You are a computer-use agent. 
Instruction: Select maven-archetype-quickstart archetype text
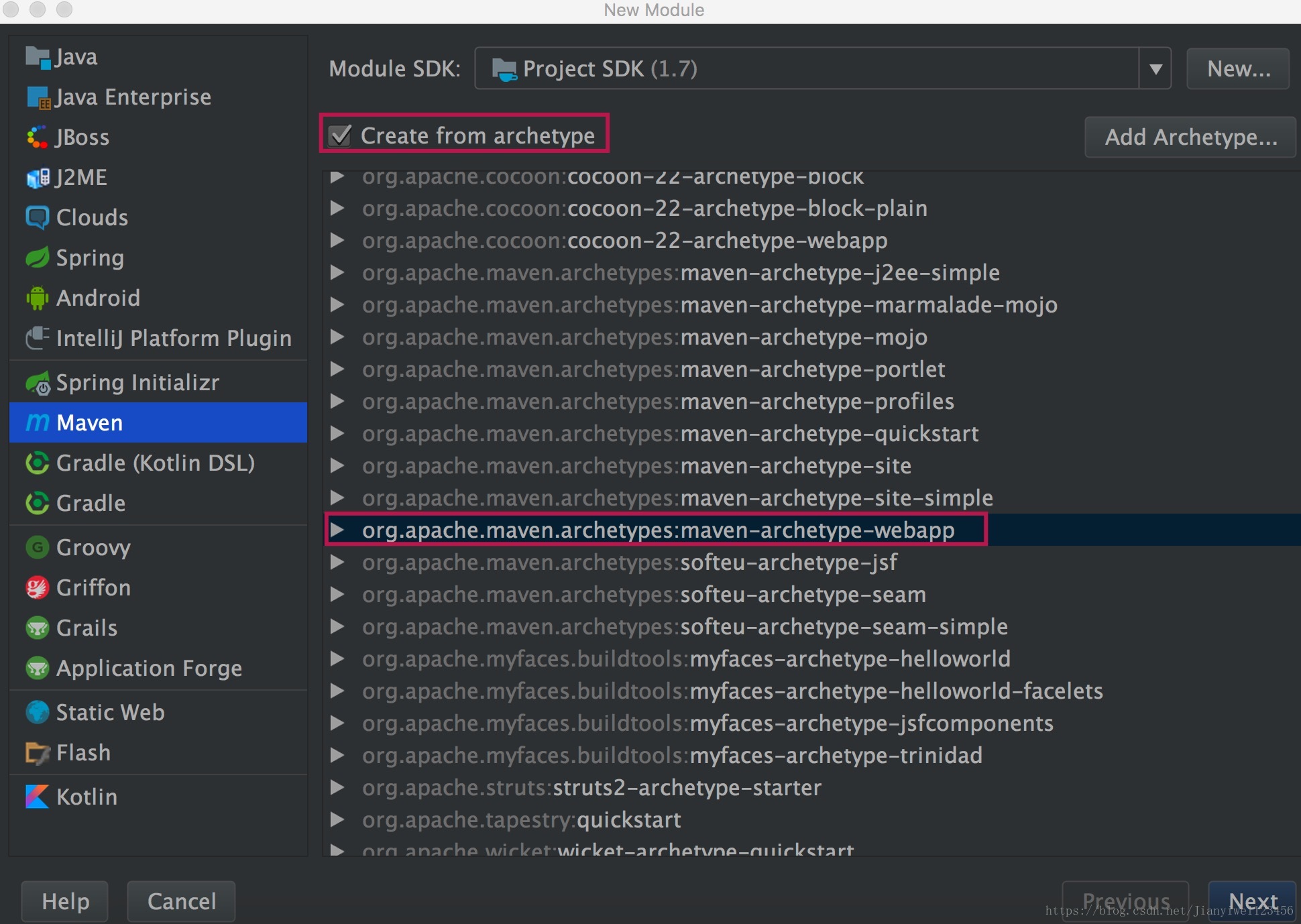point(670,434)
